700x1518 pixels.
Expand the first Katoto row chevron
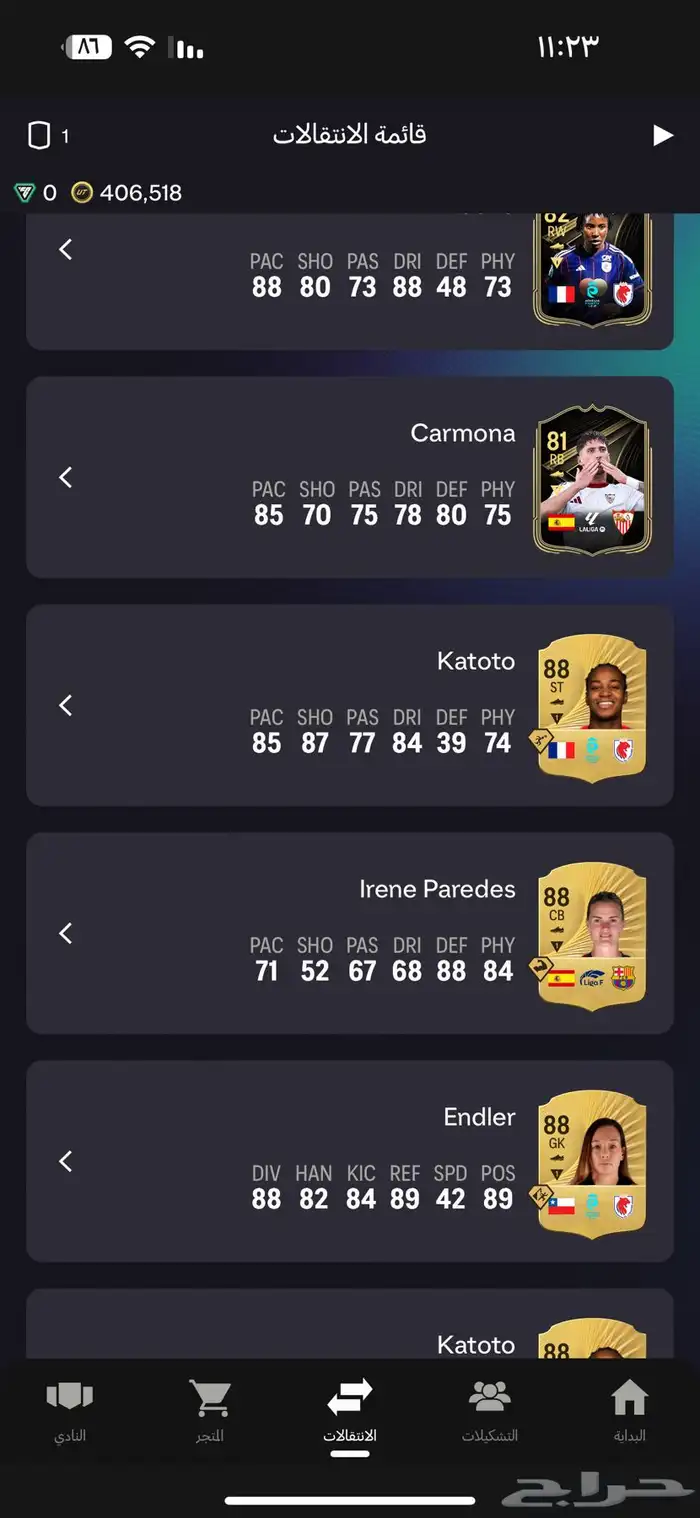(66, 705)
